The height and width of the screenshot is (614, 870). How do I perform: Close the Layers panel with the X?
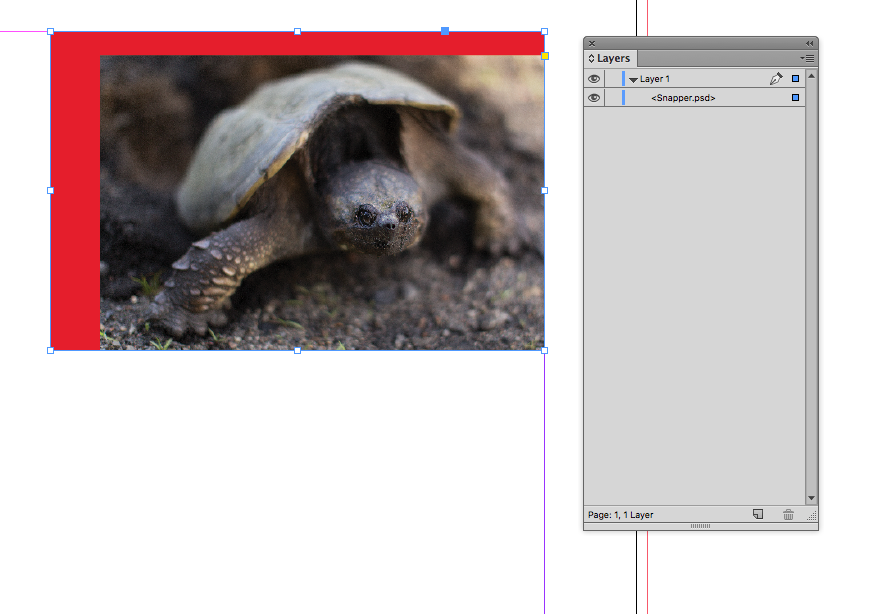point(592,43)
